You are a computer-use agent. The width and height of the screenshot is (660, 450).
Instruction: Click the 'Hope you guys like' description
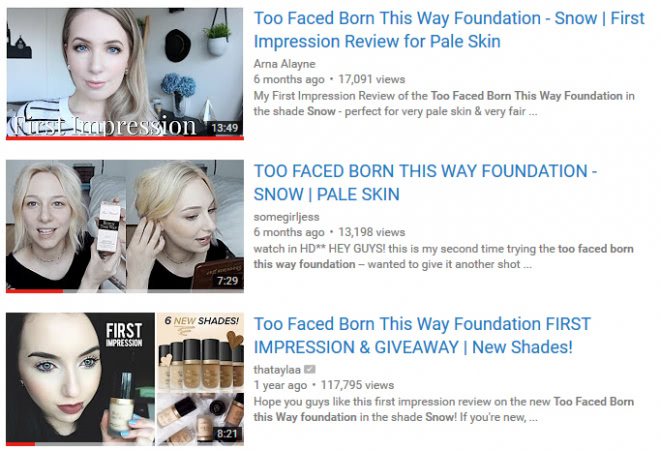[x=443, y=409]
